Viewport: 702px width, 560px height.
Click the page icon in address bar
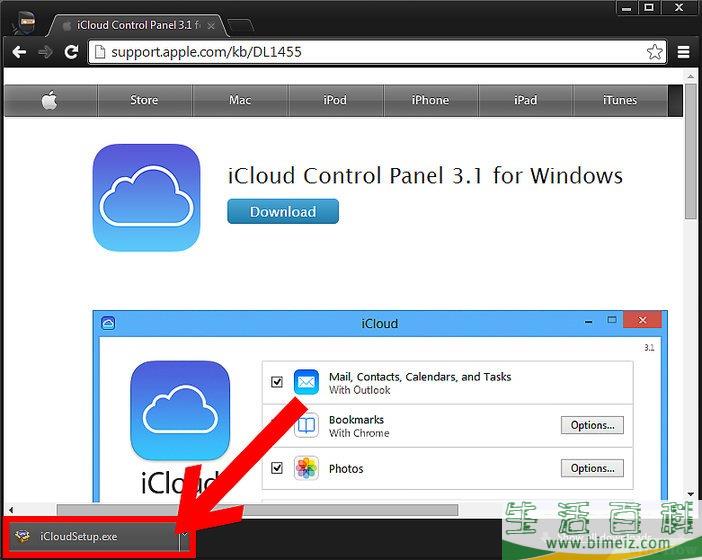pyautogui.click(x=100, y=52)
